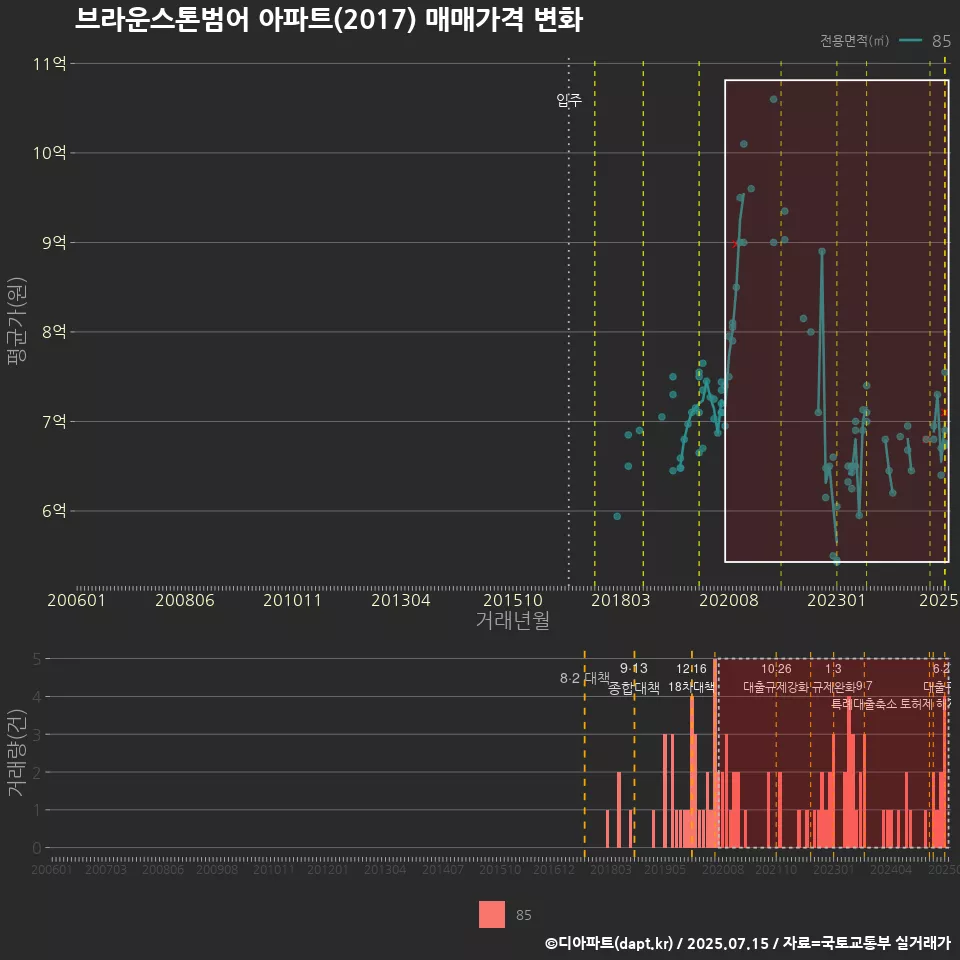
Task: Click the 9·13 annotation label
Action: [x=634, y=668]
